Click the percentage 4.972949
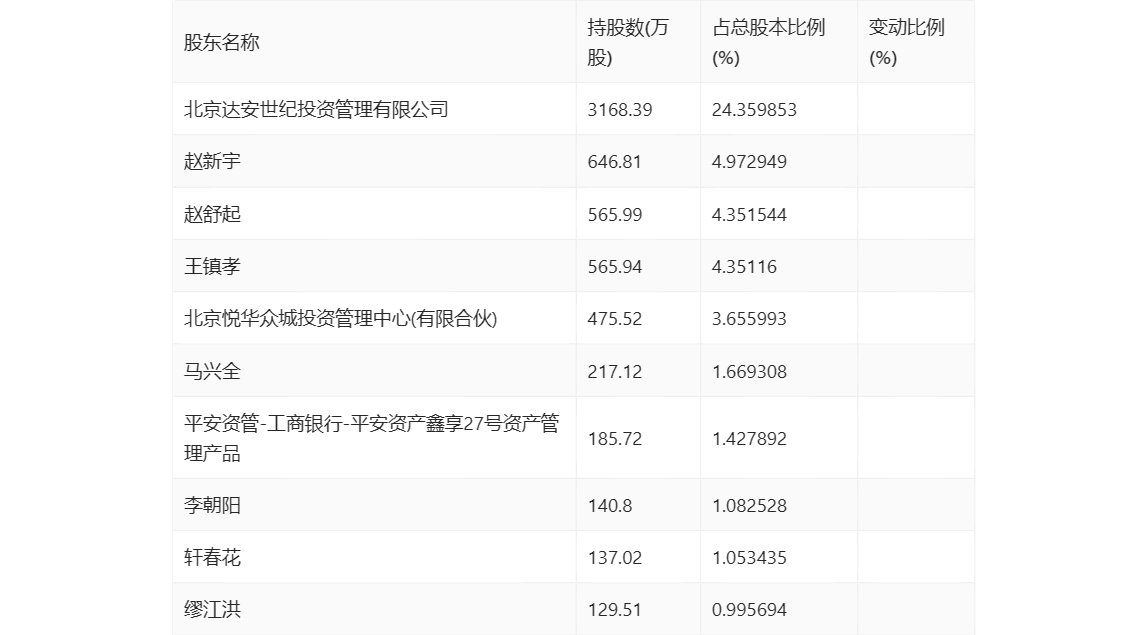Viewport: 1148px width, 635px height. [x=749, y=162]
